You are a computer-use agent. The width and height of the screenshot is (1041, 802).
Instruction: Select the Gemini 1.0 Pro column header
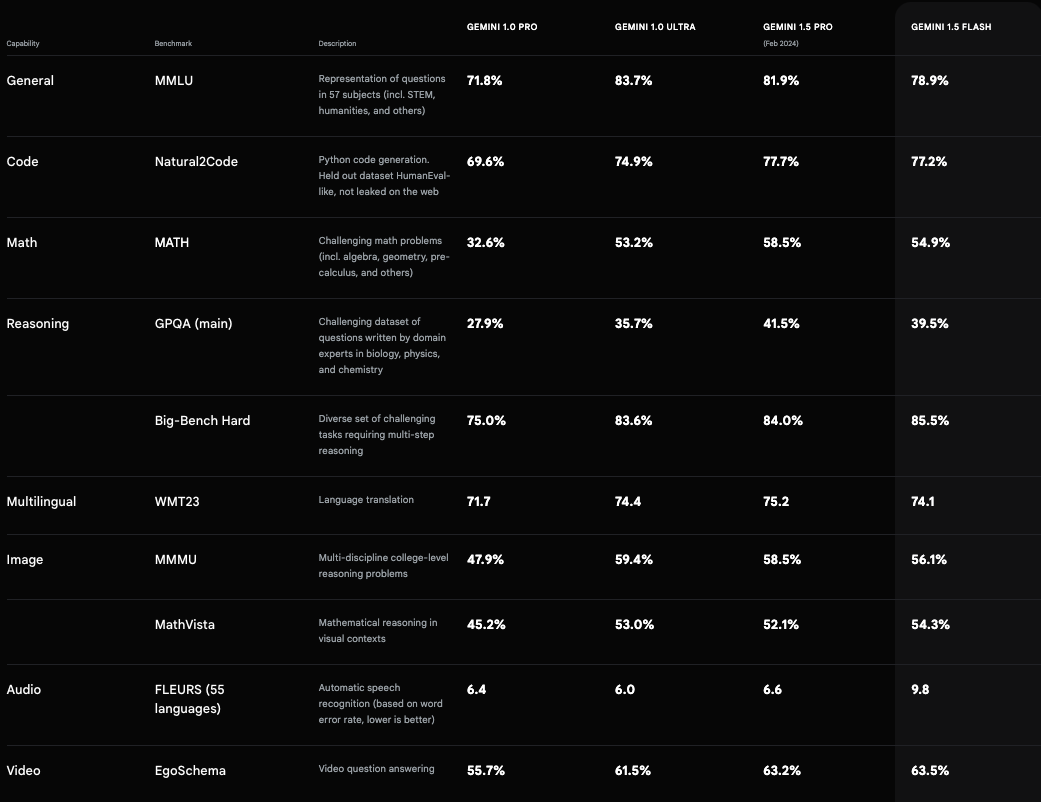(x=502, y=27)
